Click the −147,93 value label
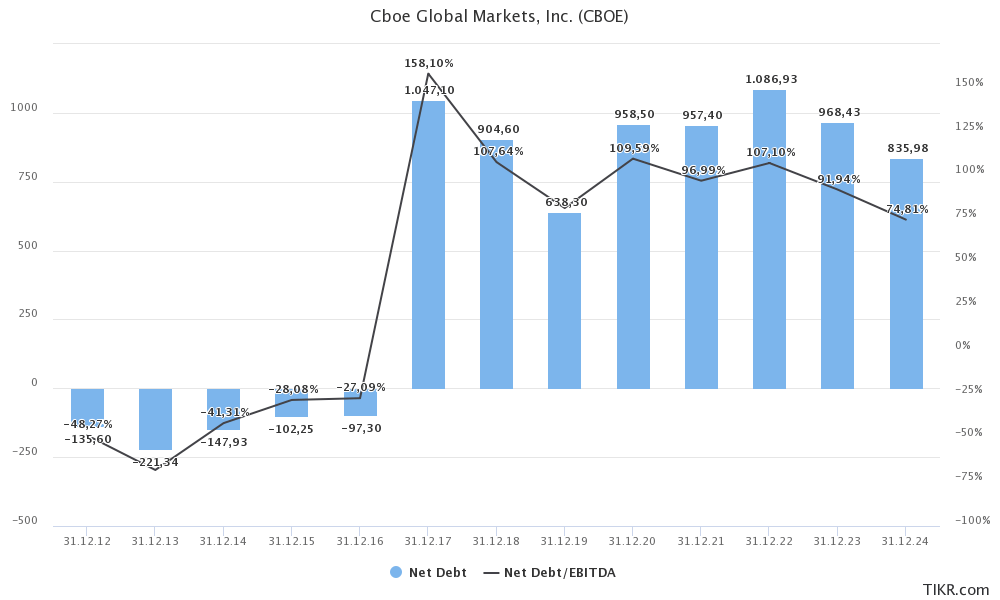Viewport: 1000px width, 600px height. [x=224, y=442]
